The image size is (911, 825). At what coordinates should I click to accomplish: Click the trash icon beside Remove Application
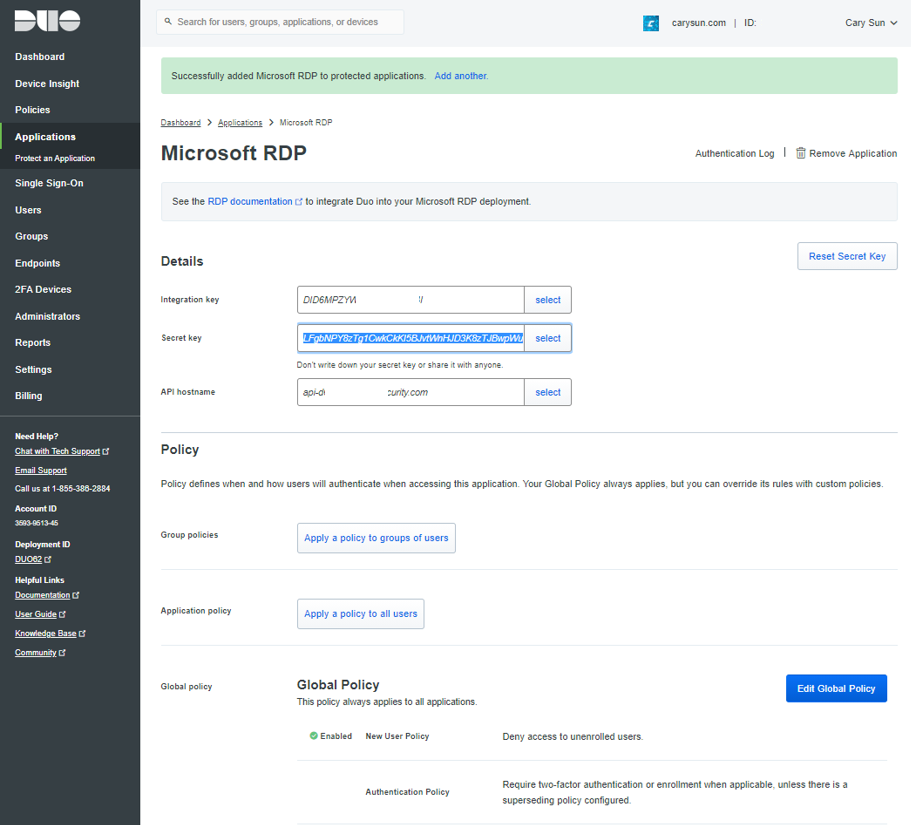[800, 153]
